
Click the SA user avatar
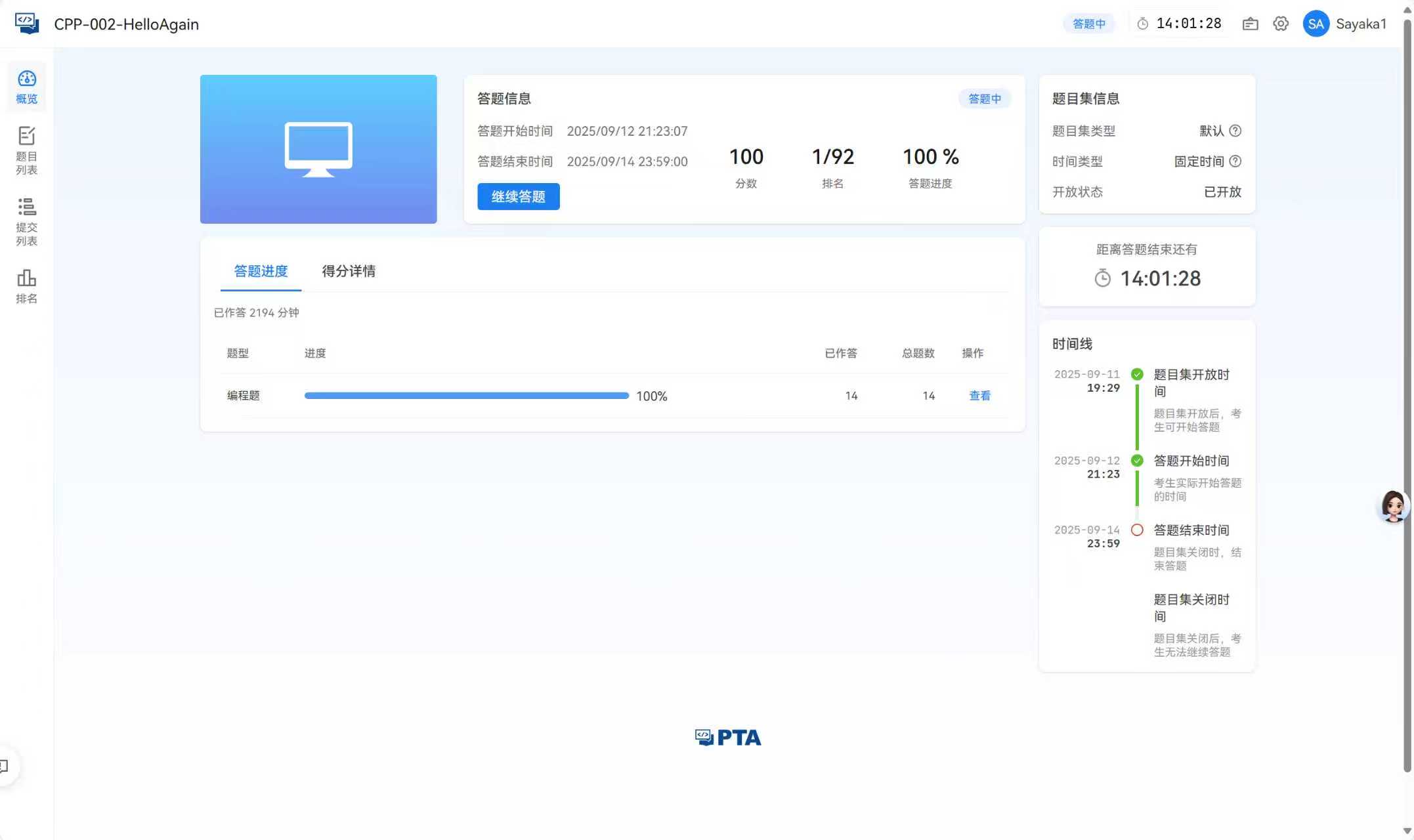[x=1316, y=24]
